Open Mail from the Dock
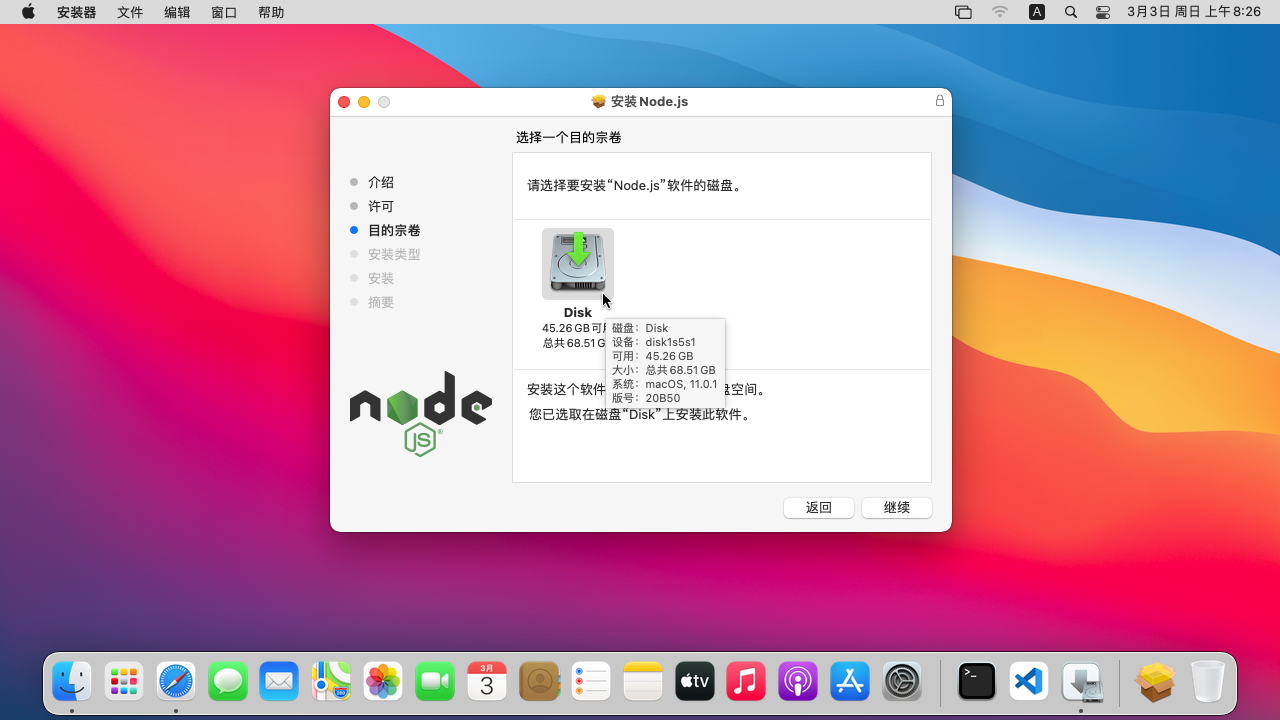This screenshot has height=720, width=1280. 279,682
